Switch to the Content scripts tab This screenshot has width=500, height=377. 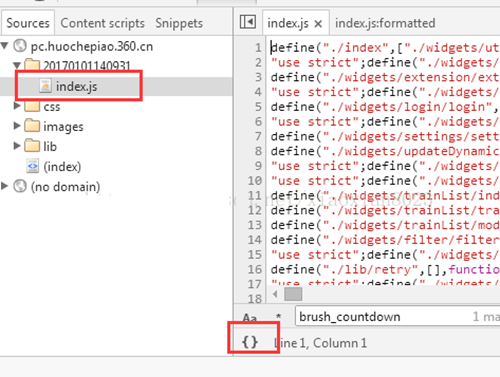(x=102, y=23)
